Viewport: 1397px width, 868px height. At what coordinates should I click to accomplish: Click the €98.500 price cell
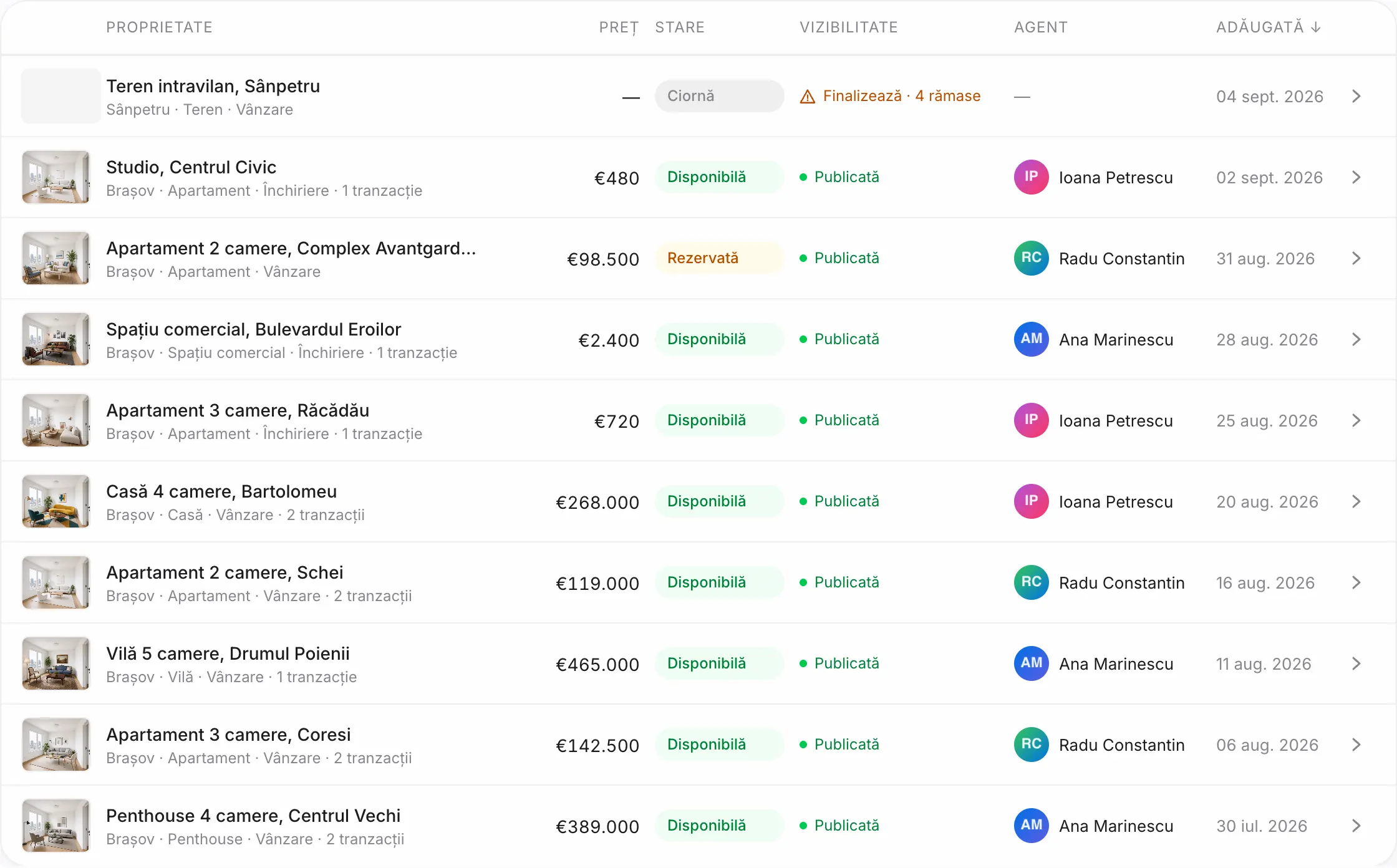[x=603, y=259]
